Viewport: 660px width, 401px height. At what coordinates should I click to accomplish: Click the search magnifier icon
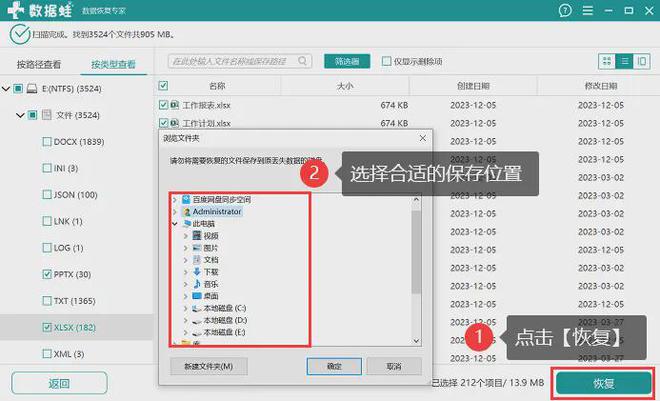coord(302,61)
